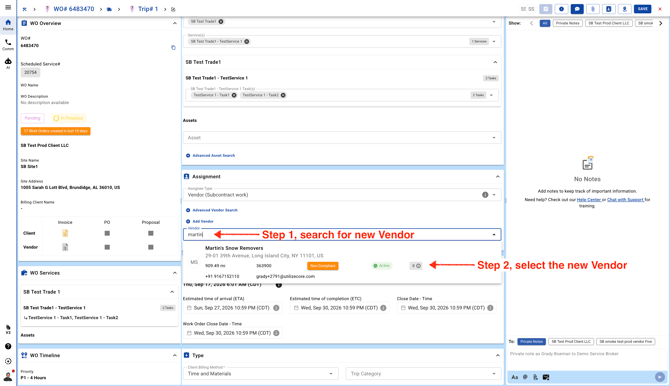This screenshot has height=386, width=670.
Task: Click WO# 6483470 breadcrumb
Action: click(73, 9)
